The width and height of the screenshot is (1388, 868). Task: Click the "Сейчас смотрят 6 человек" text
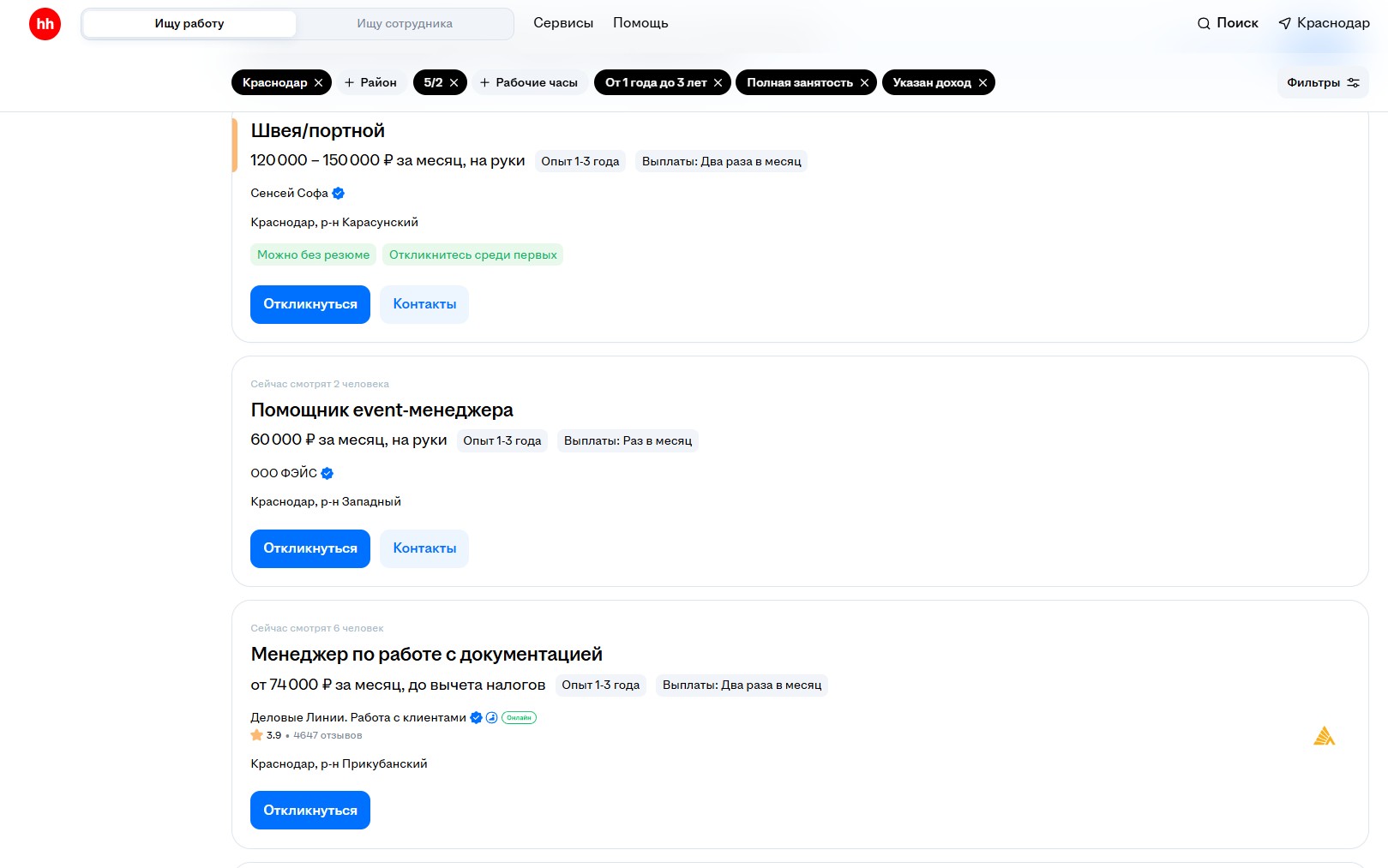(317, 629)
